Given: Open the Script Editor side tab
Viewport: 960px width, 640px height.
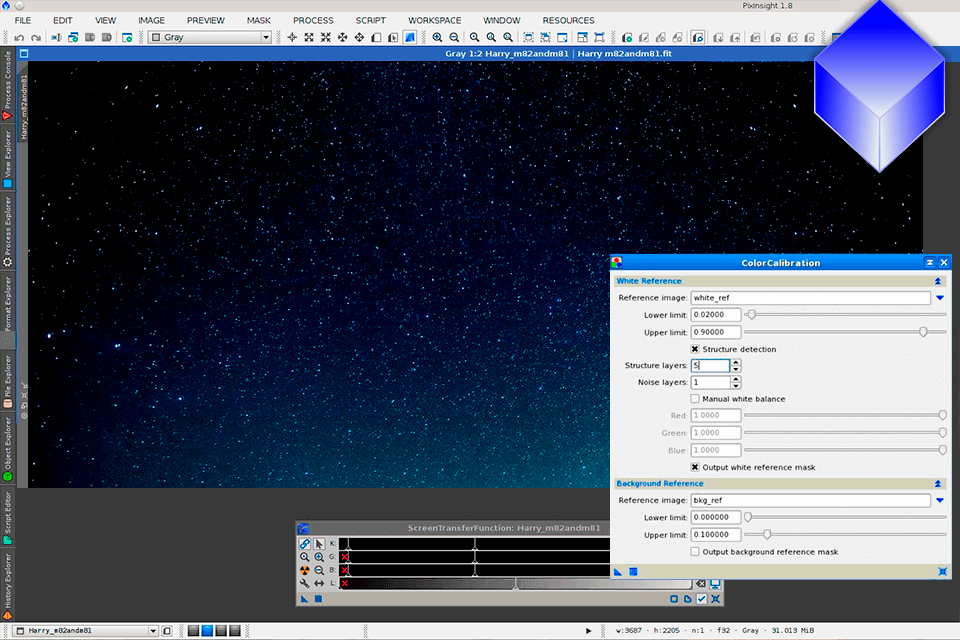Looking at the screenshot, I should (7, 518).
